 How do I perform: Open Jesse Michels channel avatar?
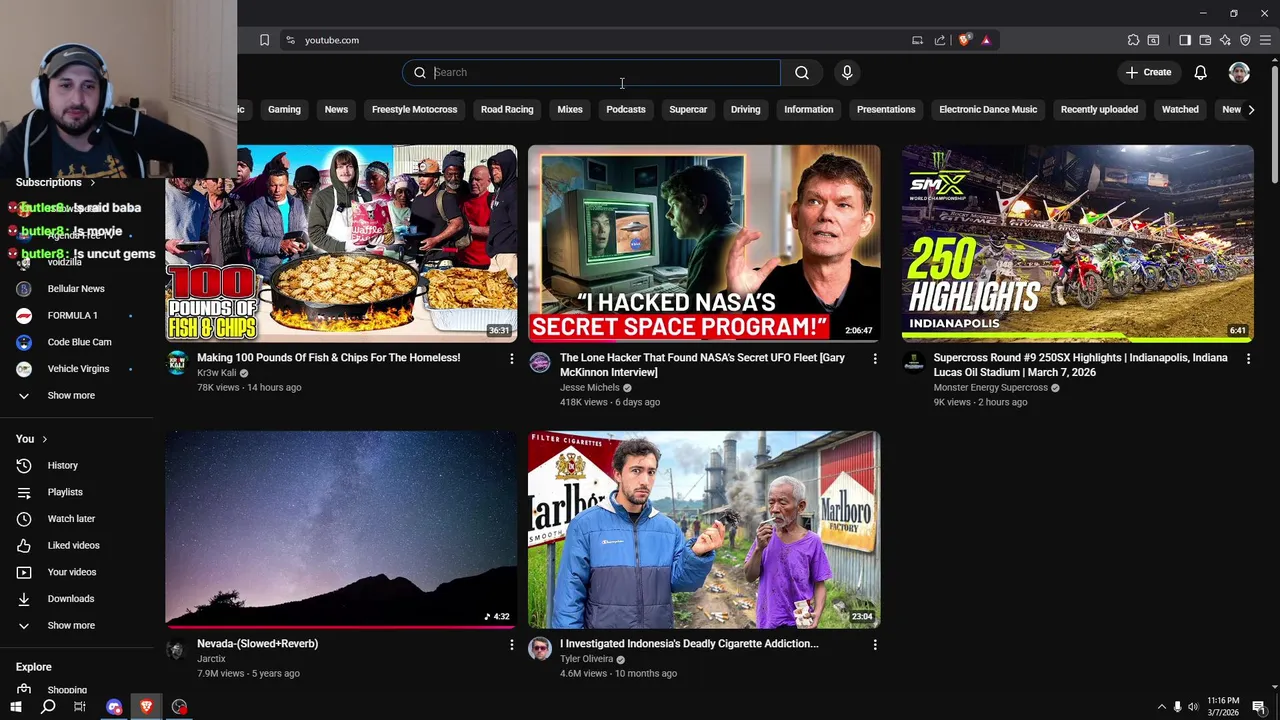click(x=540, y=362)
